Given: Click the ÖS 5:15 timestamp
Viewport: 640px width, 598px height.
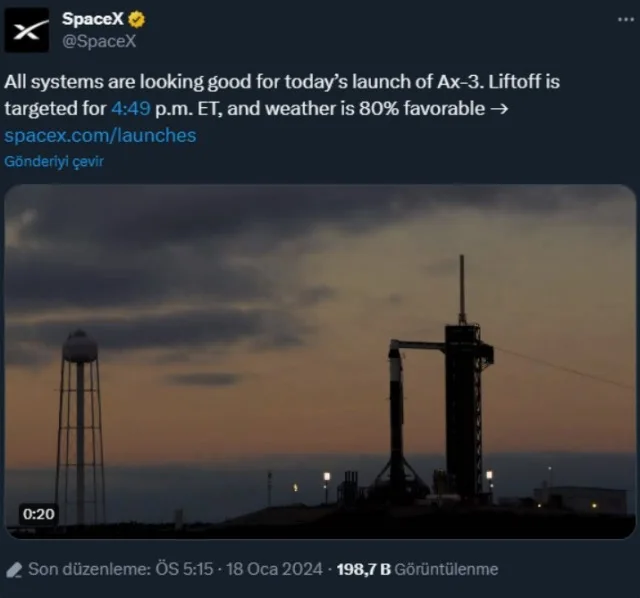Looking at the screenshot, I should point(184,569).
